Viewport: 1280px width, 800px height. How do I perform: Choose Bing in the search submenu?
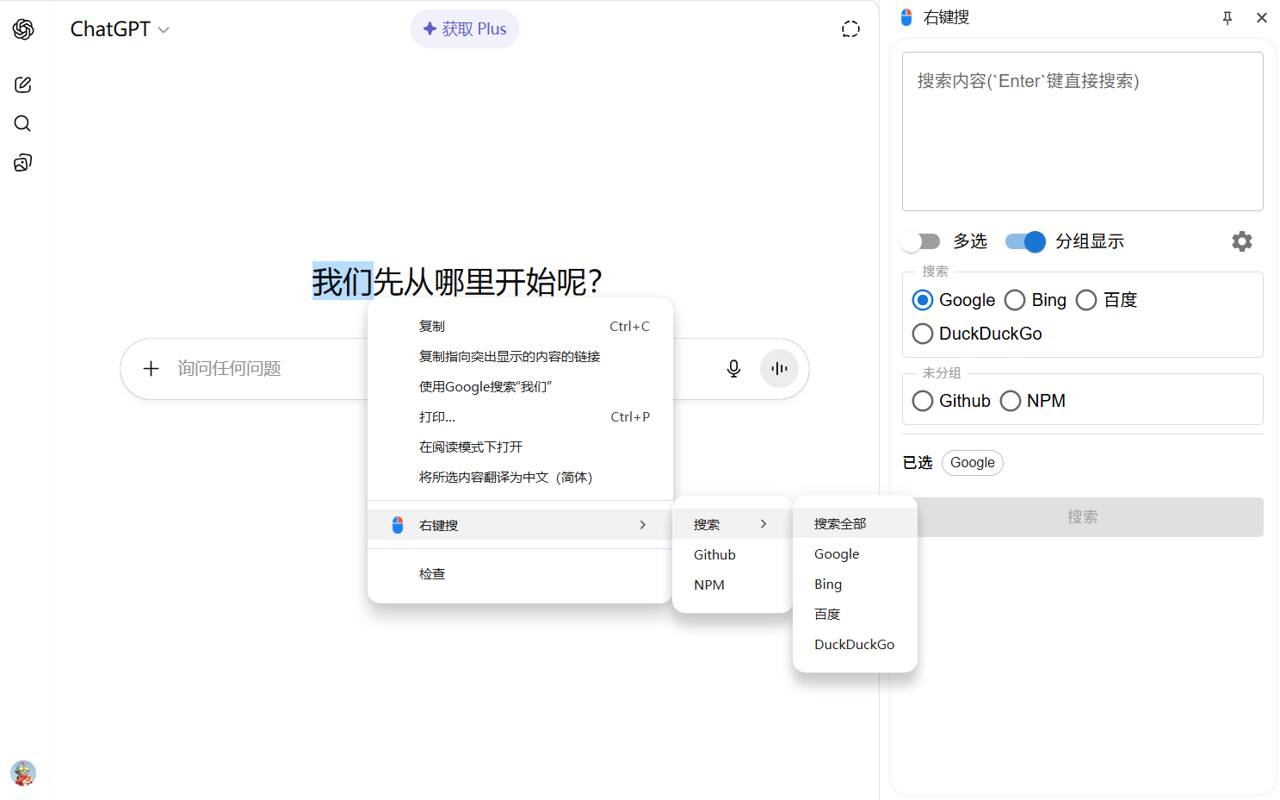855,583
